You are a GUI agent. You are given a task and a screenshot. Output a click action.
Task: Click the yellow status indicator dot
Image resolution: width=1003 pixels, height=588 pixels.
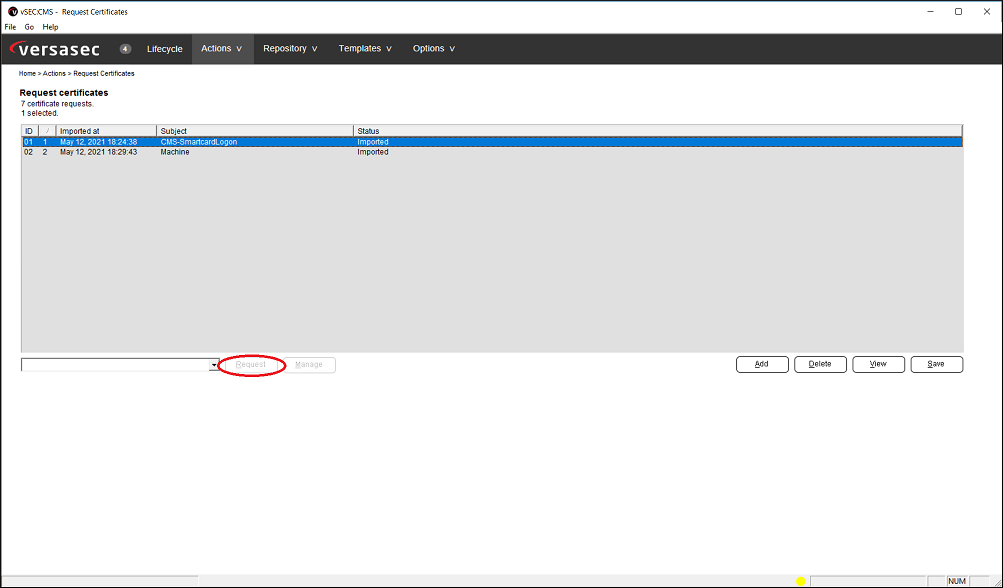click(800, 581)
